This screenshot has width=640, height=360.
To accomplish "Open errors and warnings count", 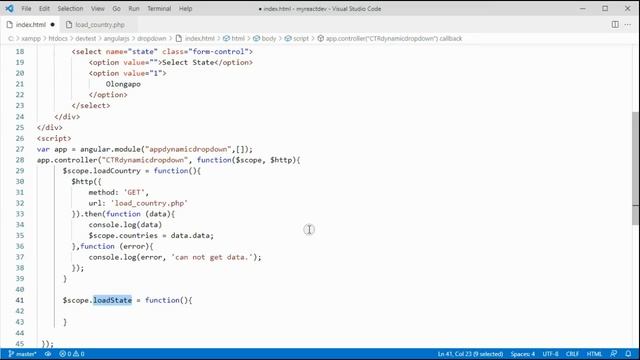I will click(72, 354).
